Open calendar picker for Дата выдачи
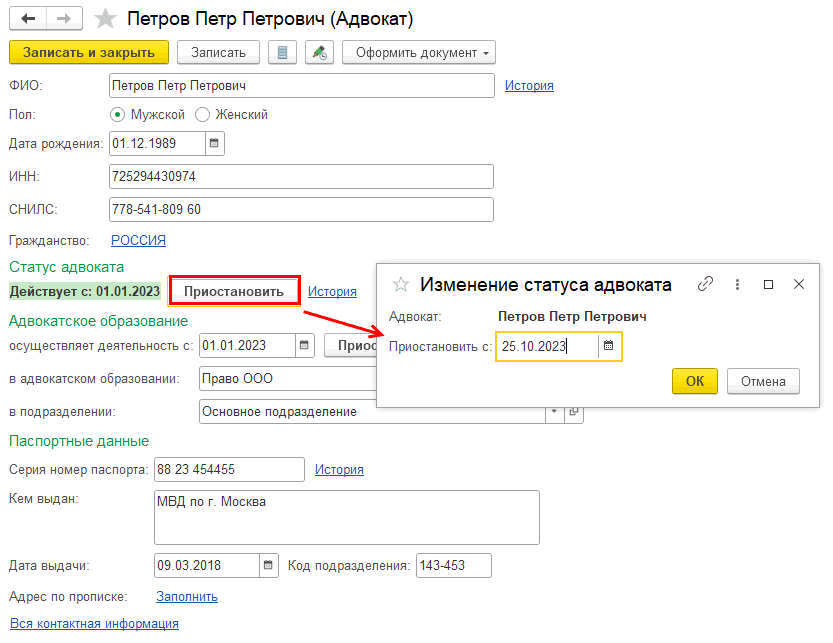Image resolution: width=833 pixels, height=643 pixels. pyautogui.click(x=267, y=566)
